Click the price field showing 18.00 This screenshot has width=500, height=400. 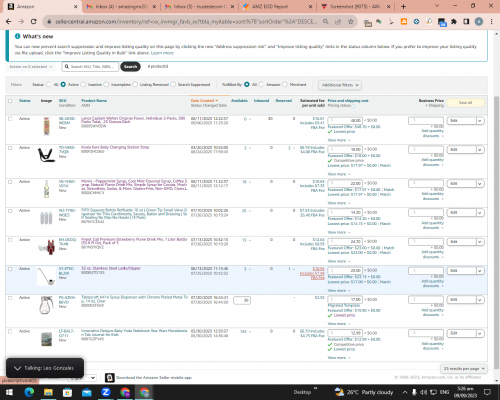345,149
